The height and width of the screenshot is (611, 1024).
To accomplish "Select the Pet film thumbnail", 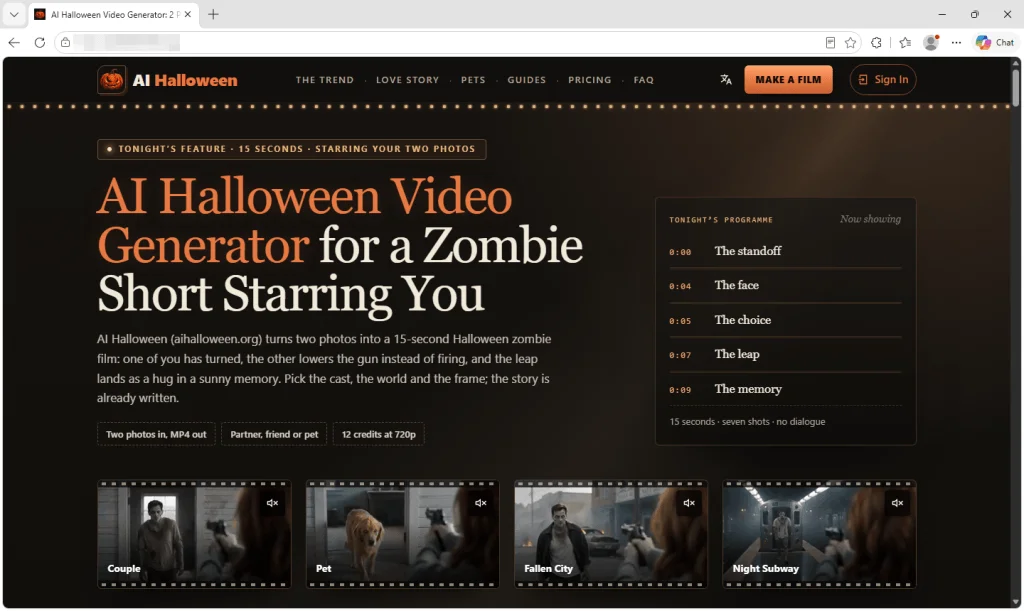I will click(402, 535).
